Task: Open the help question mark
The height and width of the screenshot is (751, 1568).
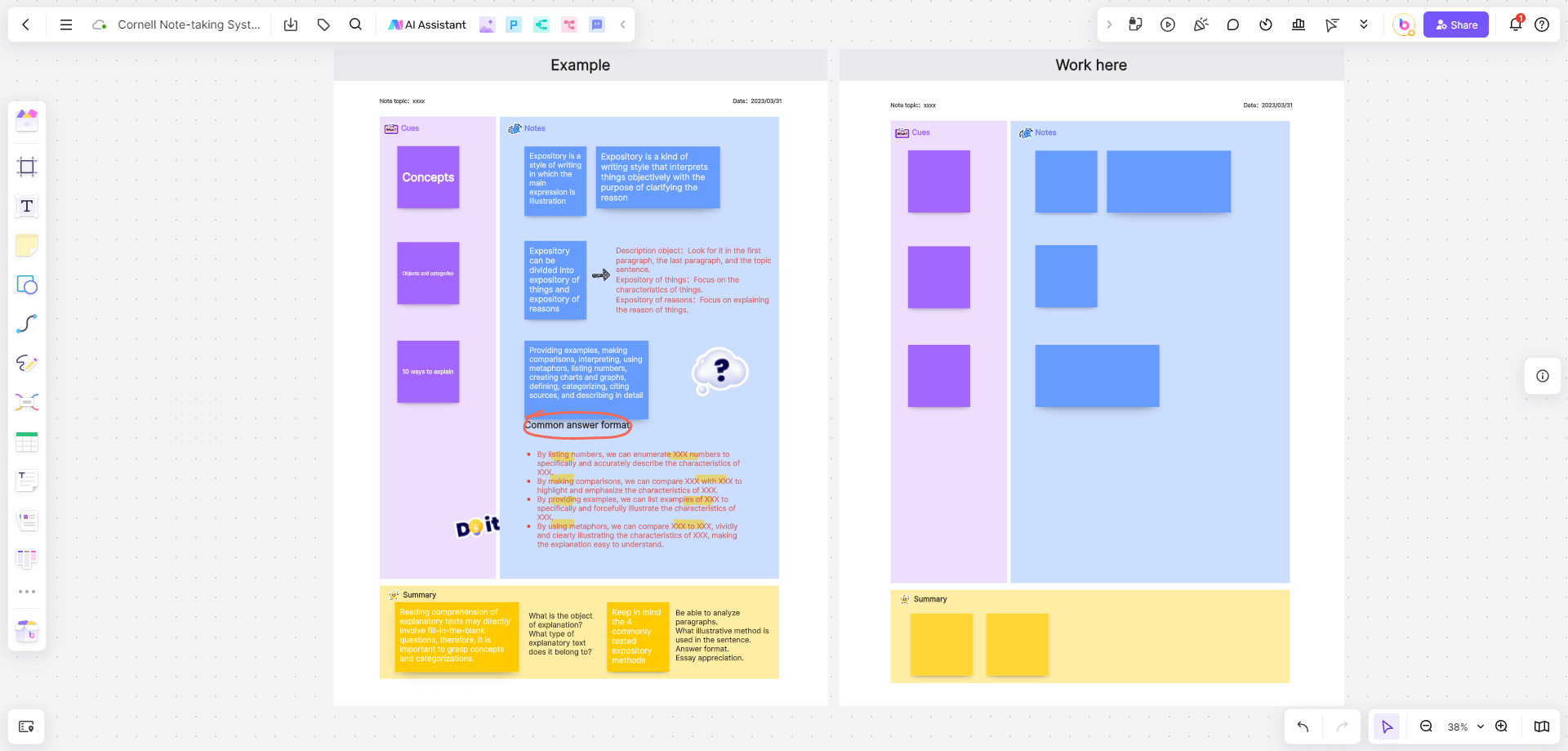Action: click(x=1542, y=25)
